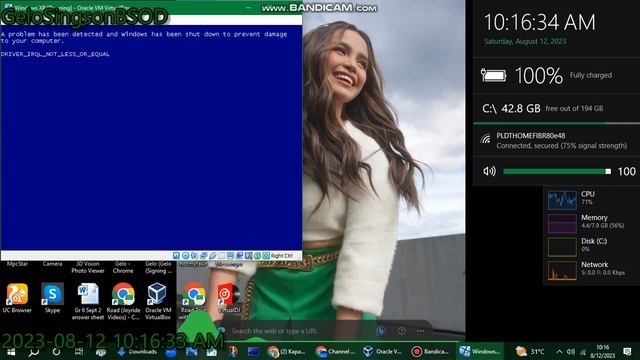Open the 31°C weather widget

coord(530,351)
